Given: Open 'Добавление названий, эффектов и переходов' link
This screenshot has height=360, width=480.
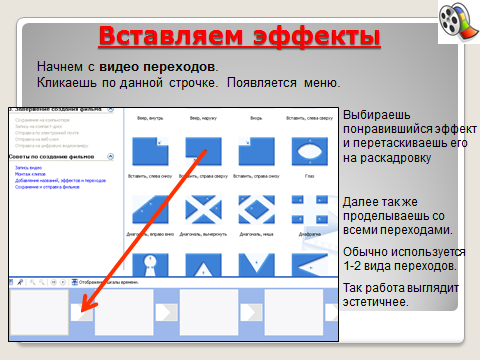Looking at the screenshot, I should click(x=60, y=180).
